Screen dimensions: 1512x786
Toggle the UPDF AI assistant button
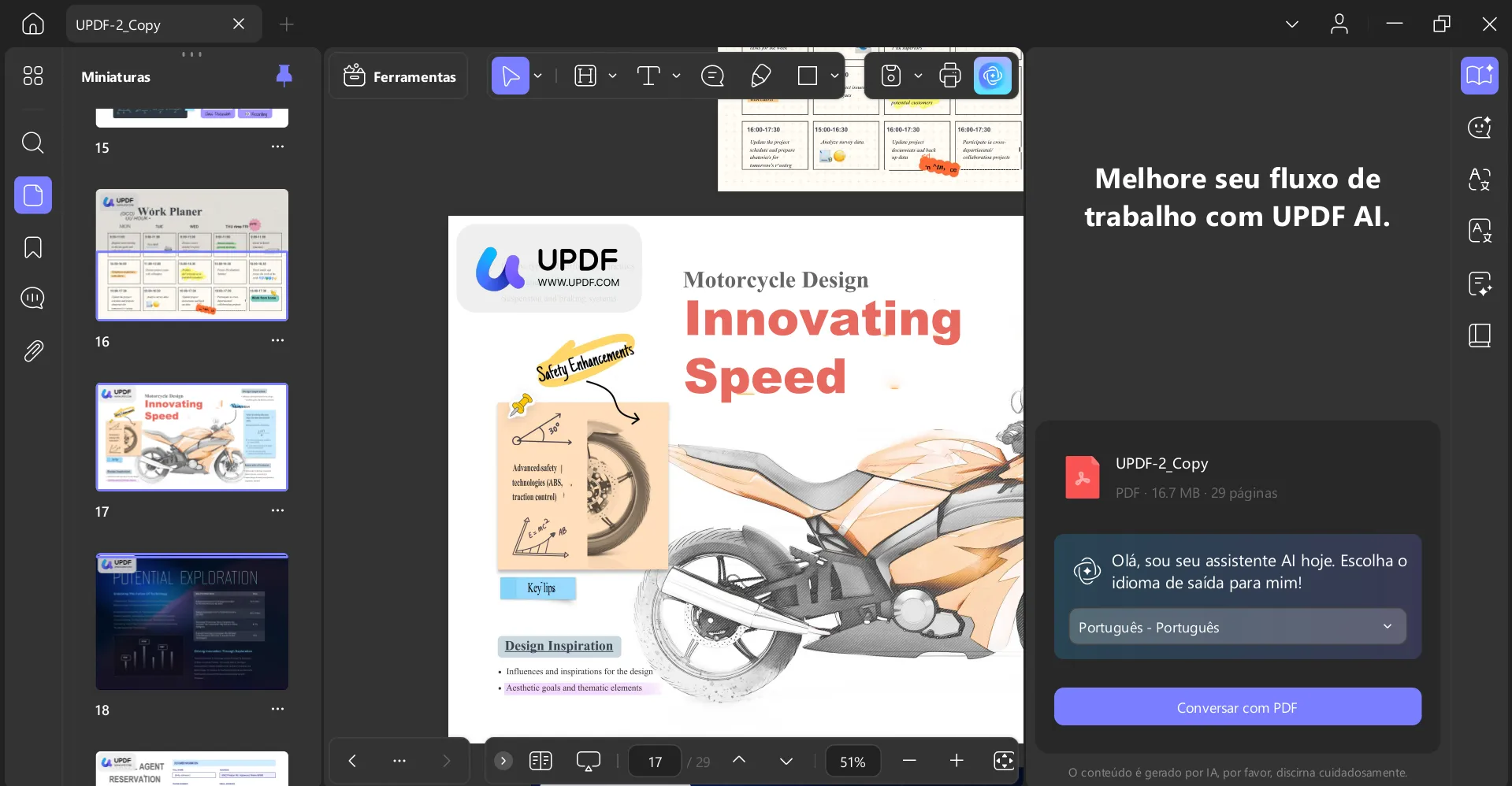pos(993,76)
